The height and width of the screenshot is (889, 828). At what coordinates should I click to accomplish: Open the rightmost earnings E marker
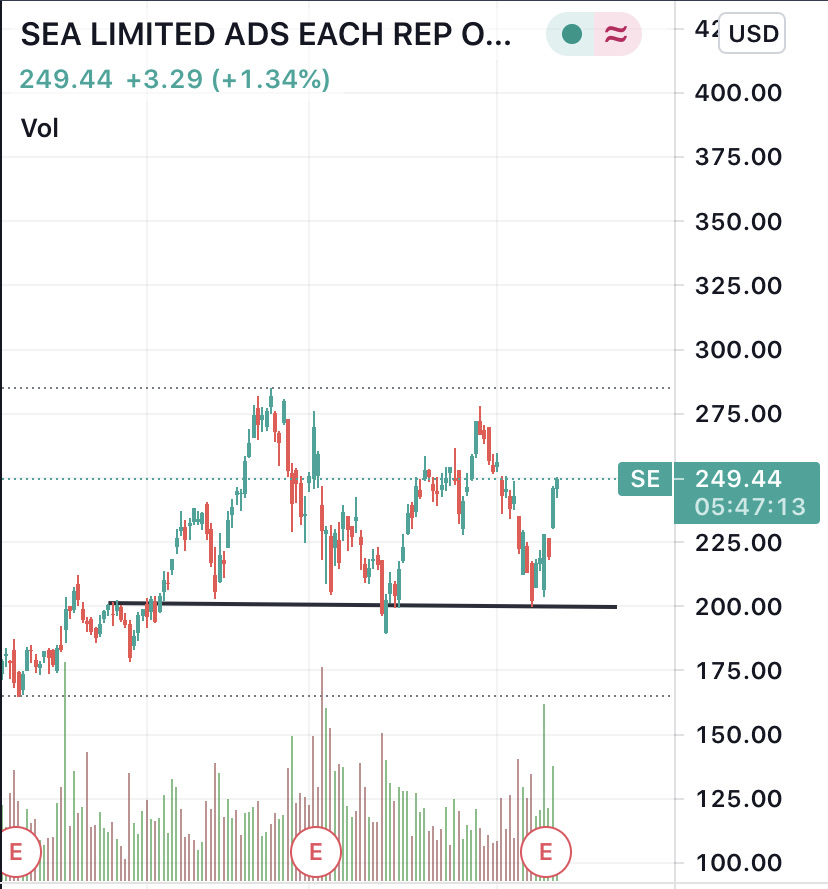[x=546, y=852]
